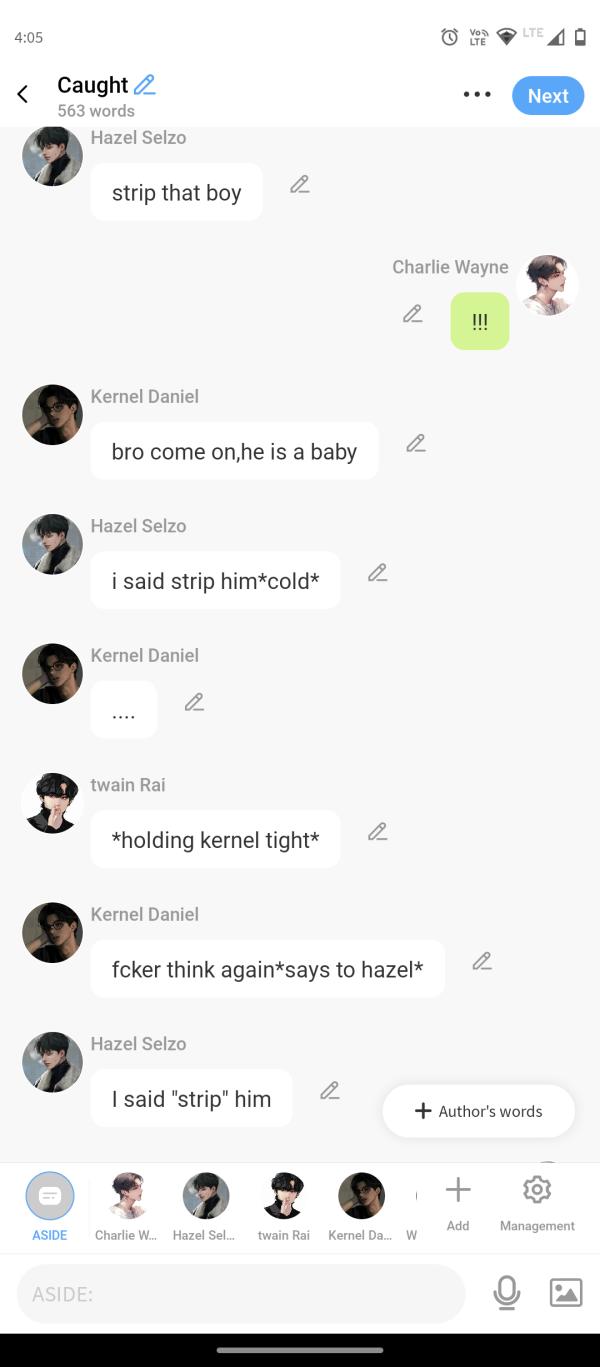
Task: Select the ASIDE narrator option
Action: [x=50, y=1205]
